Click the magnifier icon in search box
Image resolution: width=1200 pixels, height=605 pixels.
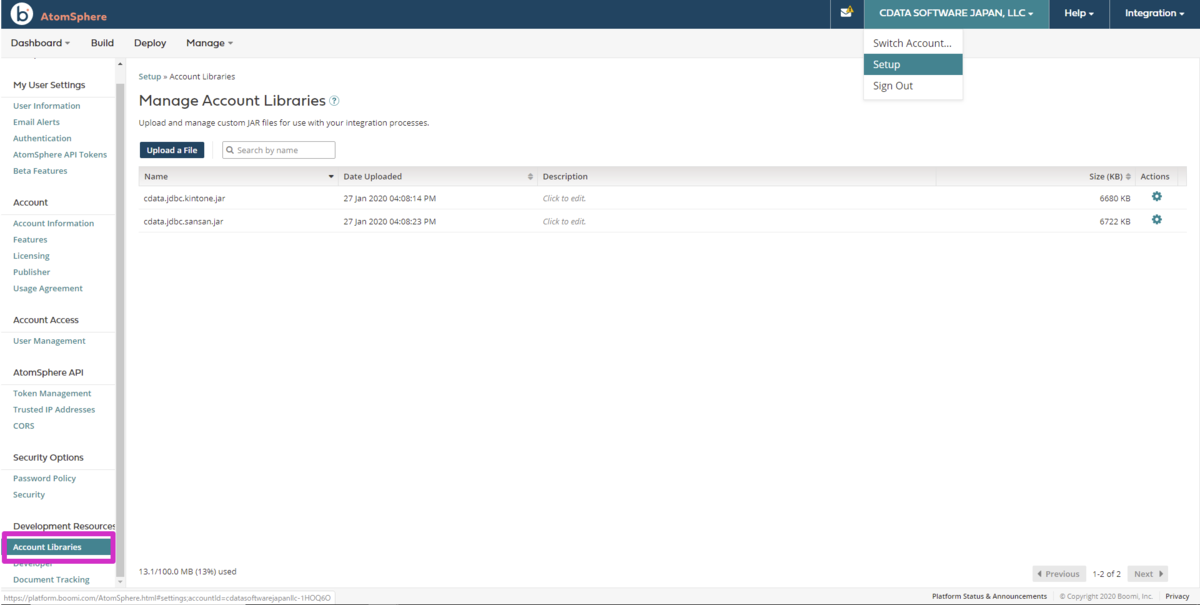click(230, 150)
